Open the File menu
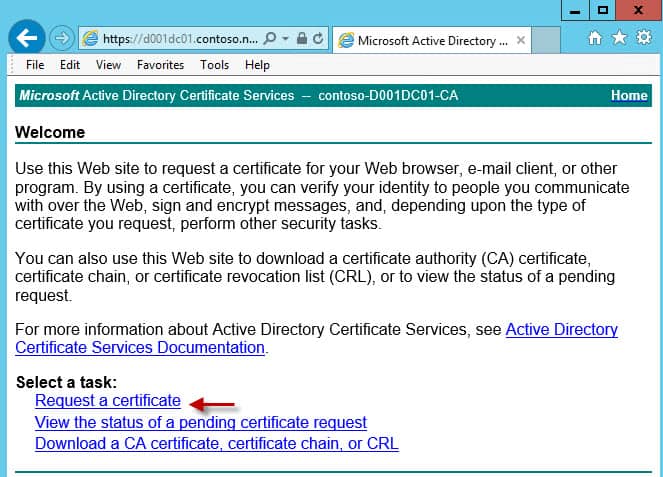The image size is (663, 477). (35, 65)
